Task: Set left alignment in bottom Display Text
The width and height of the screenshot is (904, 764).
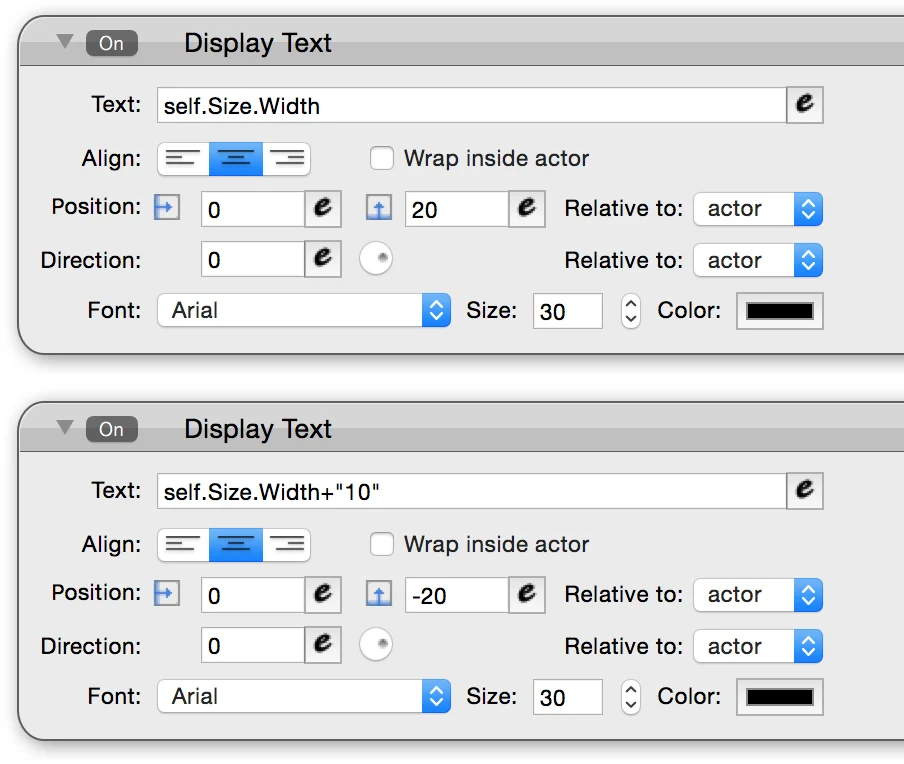Action: [x=183, y=544]
